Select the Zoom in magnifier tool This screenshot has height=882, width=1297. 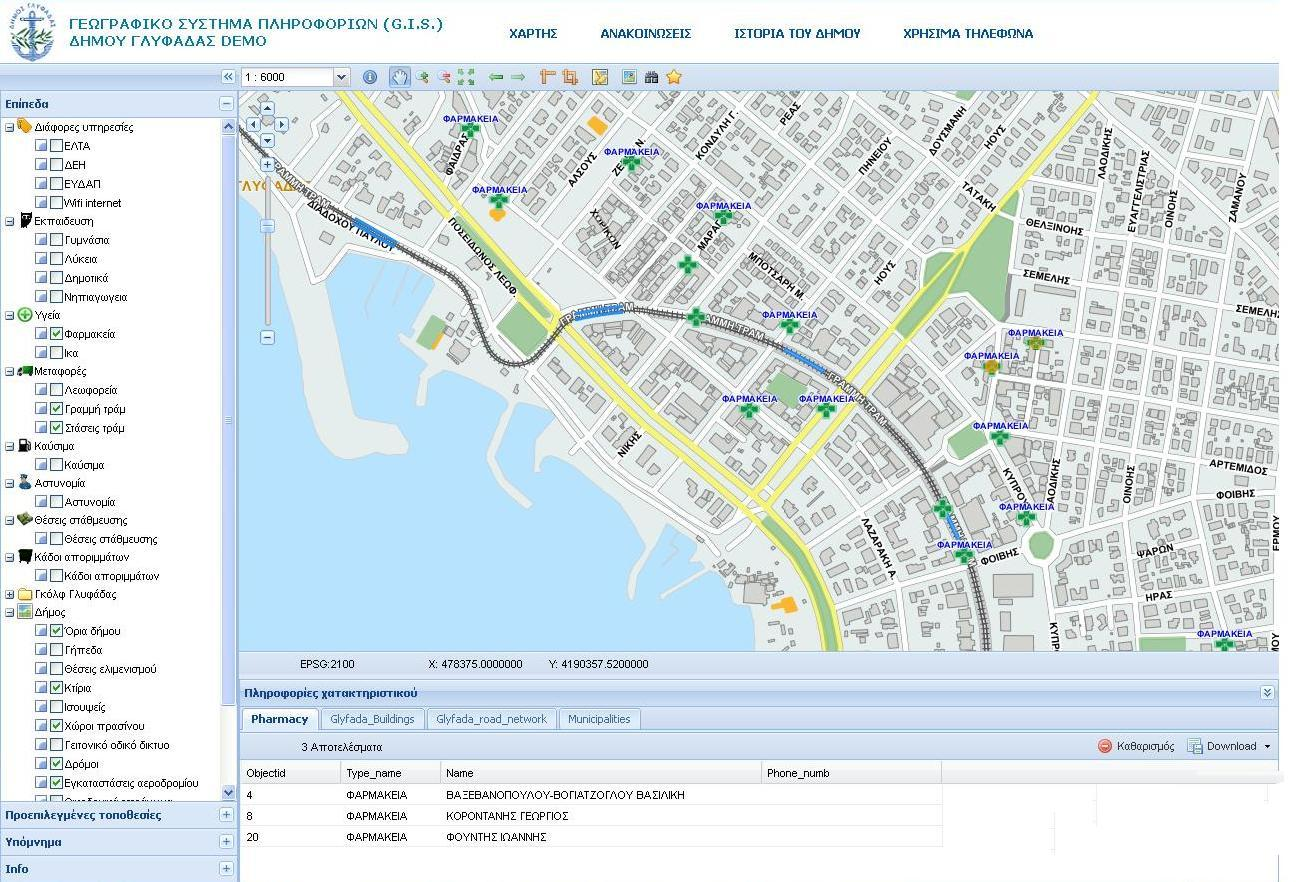tap(422, 77)
